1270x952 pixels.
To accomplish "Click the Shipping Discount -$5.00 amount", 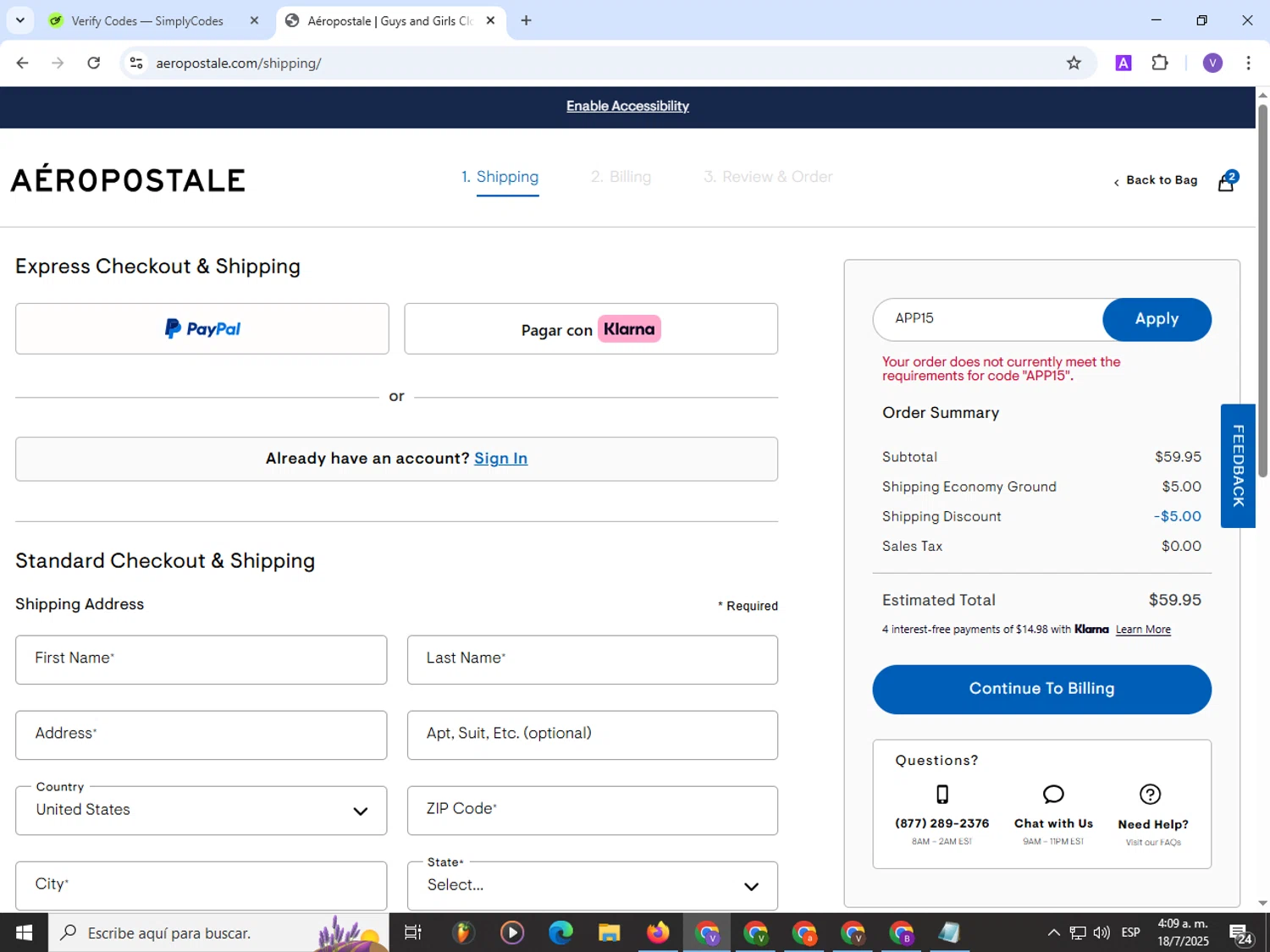I will pos(1177,516).
